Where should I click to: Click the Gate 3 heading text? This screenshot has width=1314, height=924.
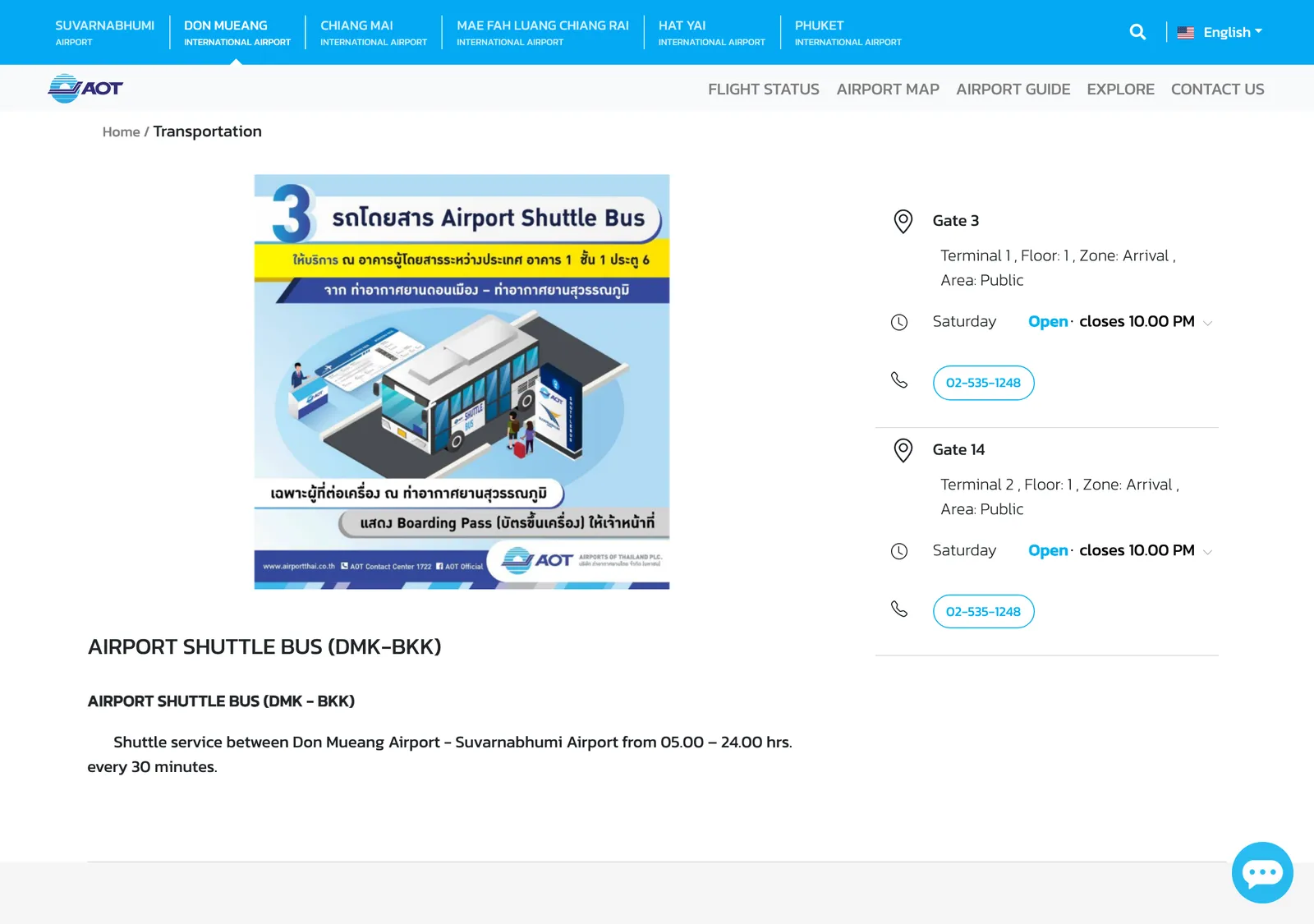coord(955,220)
